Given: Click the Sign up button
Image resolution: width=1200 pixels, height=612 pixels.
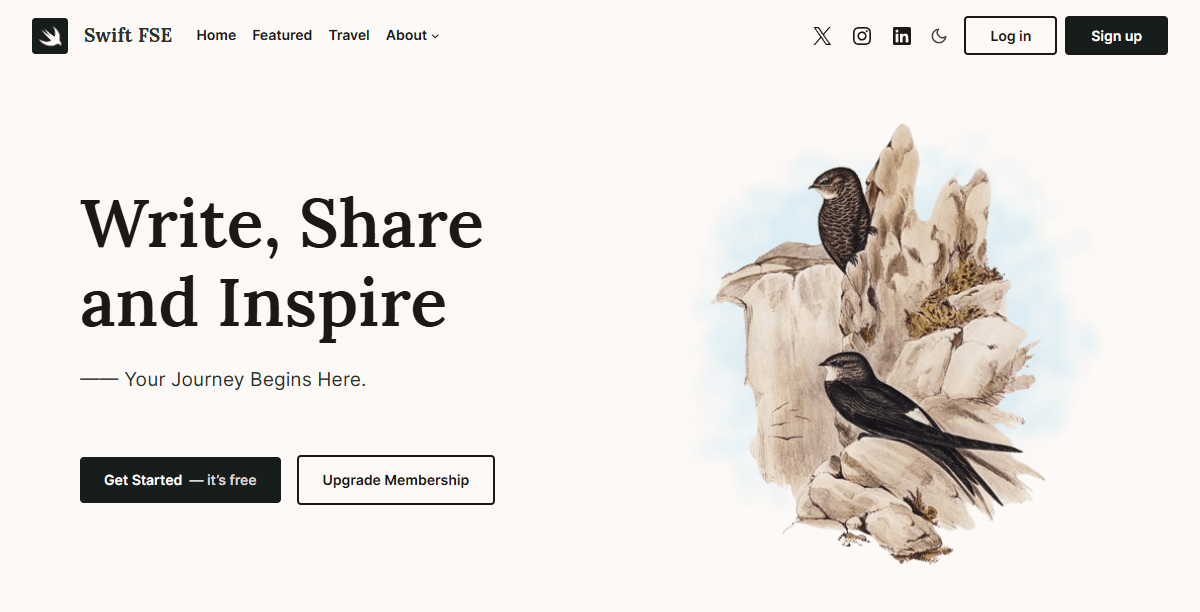Looking at the screenshot, I should 1116,36.
